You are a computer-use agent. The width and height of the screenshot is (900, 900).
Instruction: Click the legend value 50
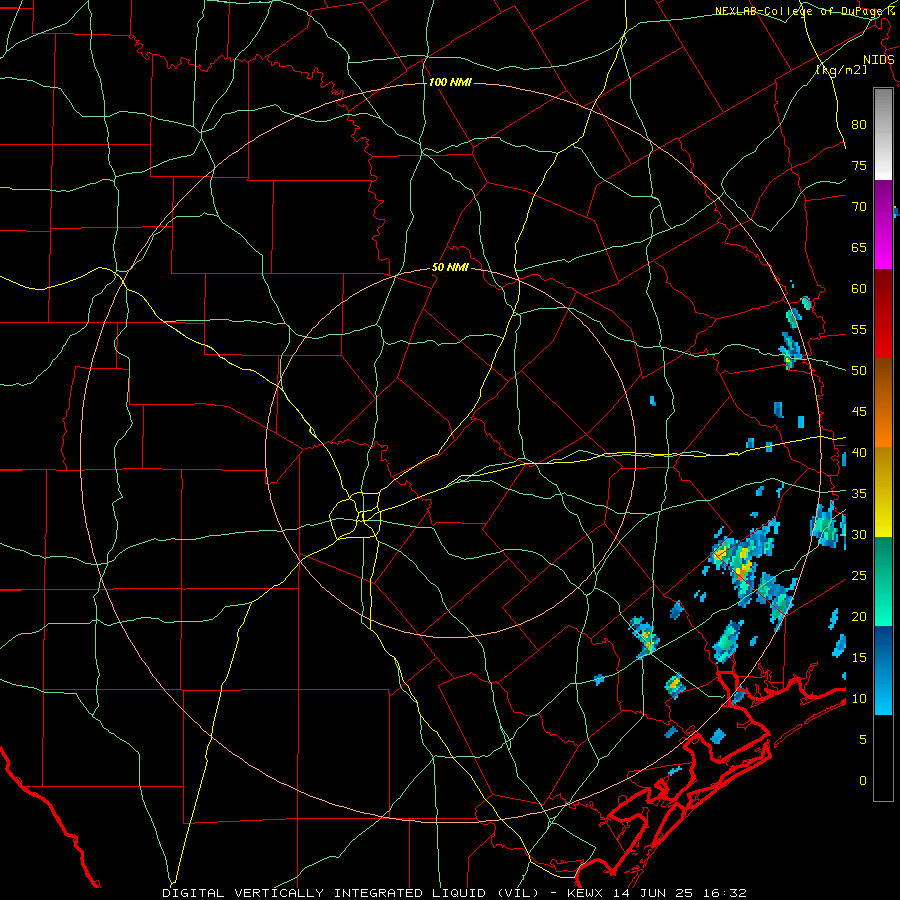[x=859, y=370]
